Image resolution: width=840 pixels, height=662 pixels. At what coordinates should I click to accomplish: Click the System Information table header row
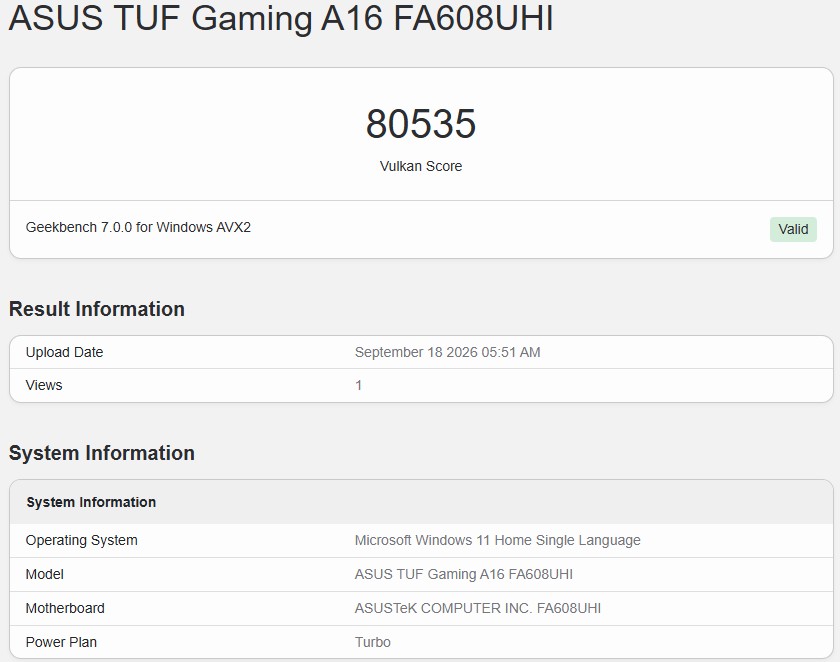tap(421, 502)
